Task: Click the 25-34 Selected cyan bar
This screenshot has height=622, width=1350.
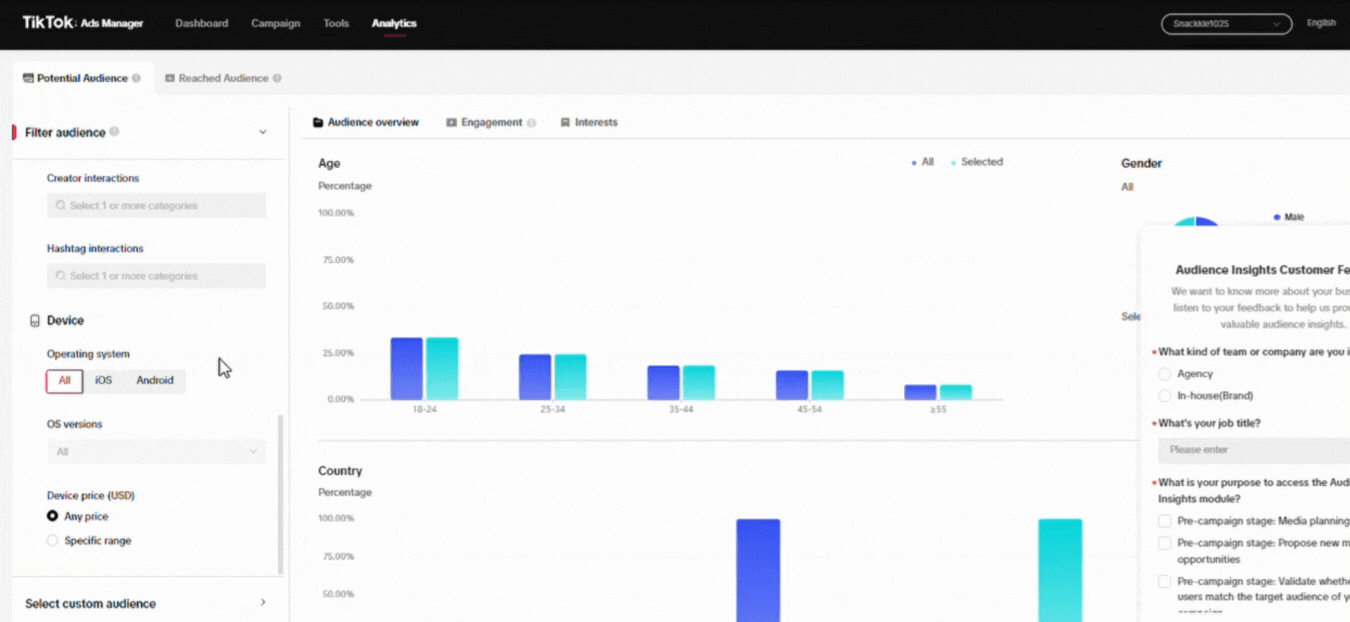Action: click(571, 377)
